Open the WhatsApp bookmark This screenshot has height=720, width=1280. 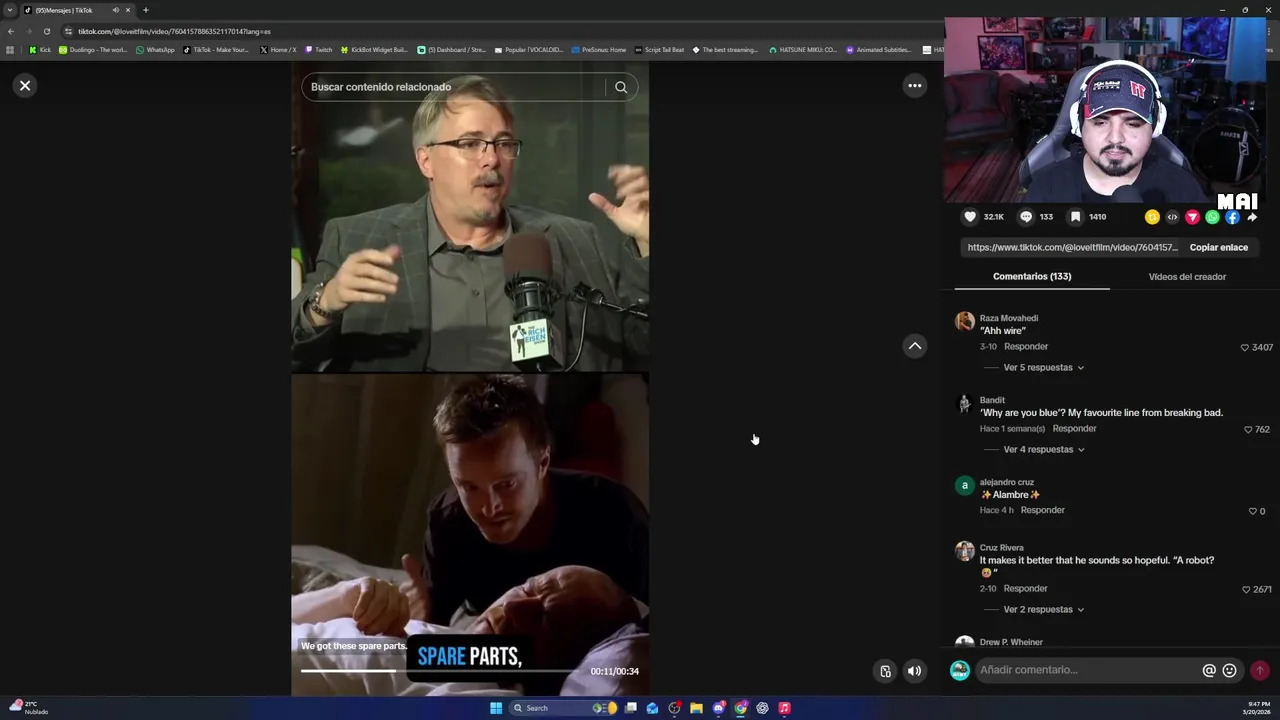155,50
